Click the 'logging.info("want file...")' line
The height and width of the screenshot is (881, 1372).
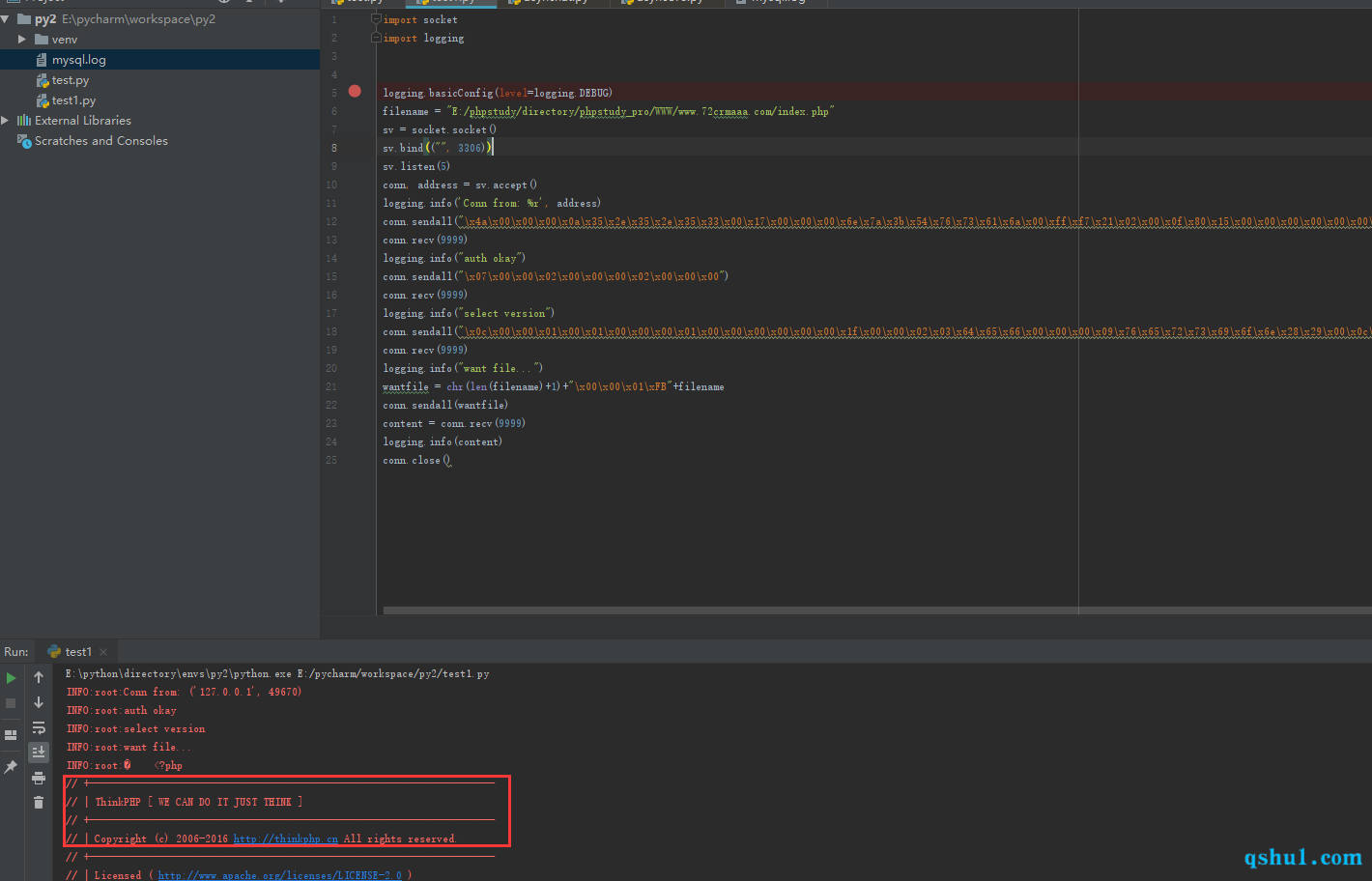coord(463,368)
